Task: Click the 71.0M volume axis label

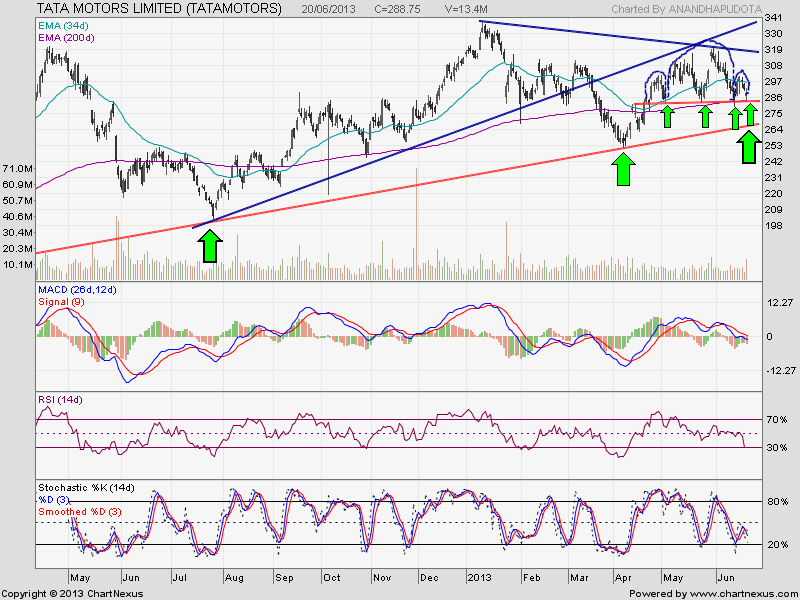Action: click(18, 168)
